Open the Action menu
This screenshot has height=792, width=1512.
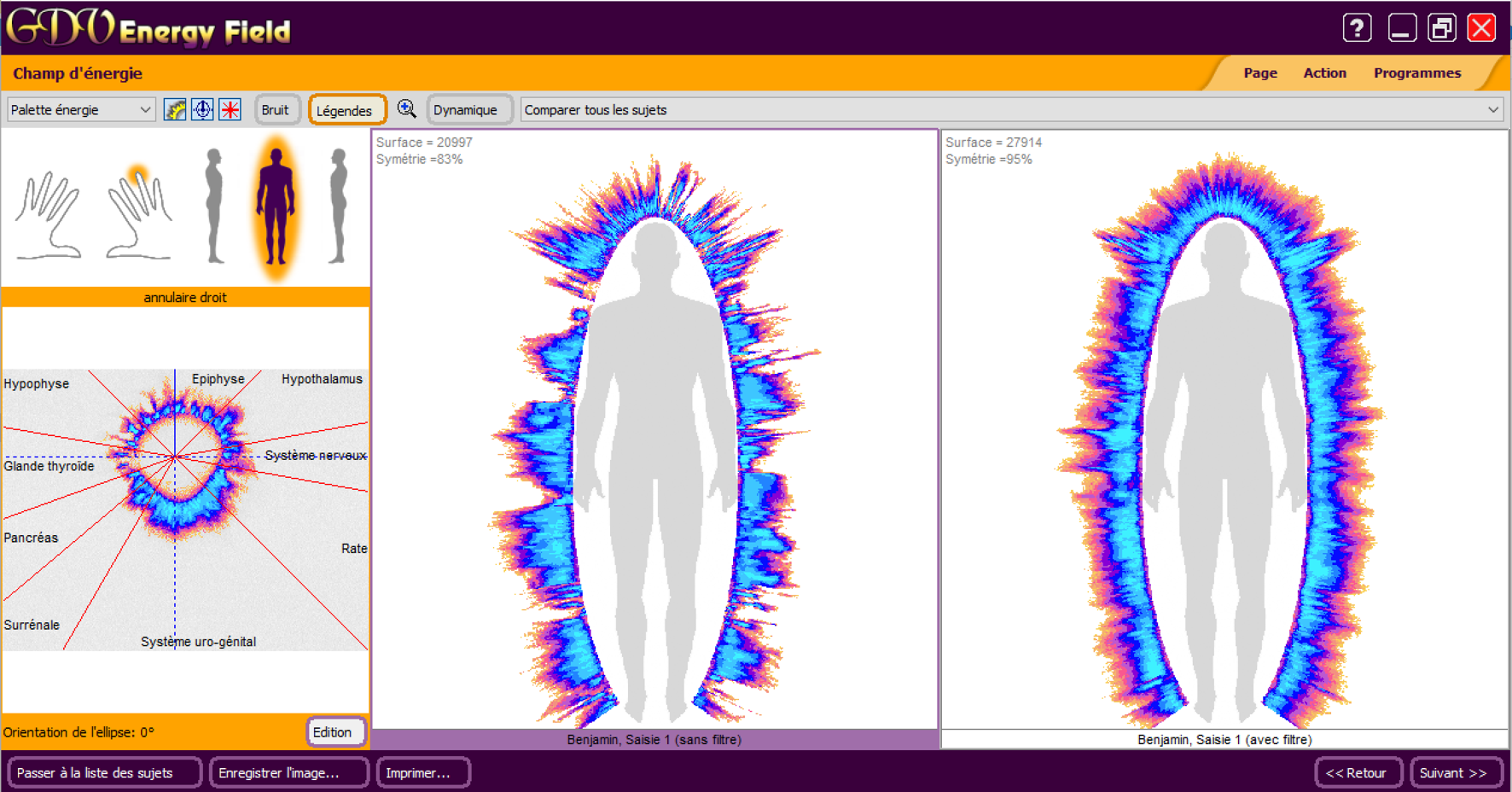click(1324, 73)
